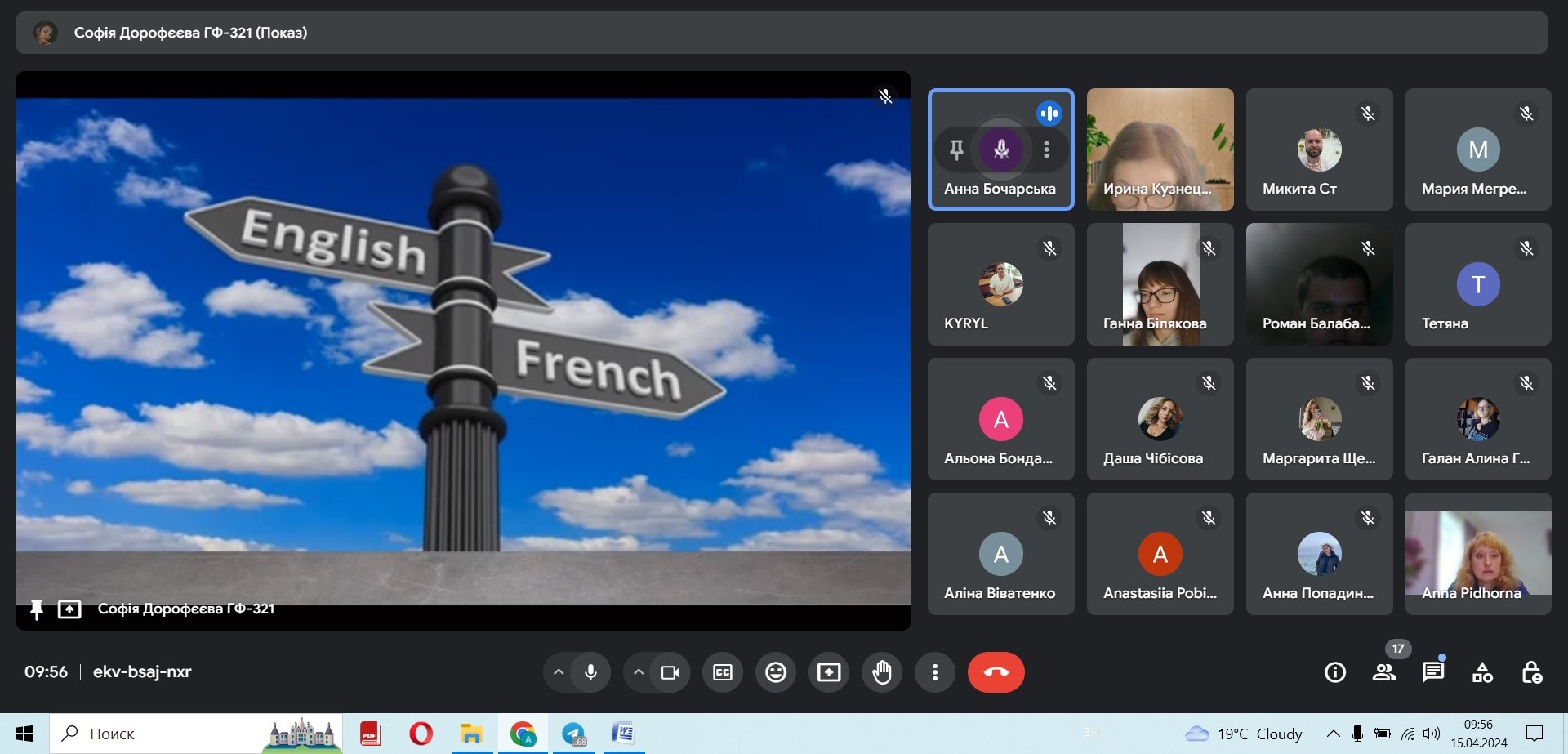1568x754 pixels.
Task: Toggle the camera on or off
Action: tap(670, 672)
